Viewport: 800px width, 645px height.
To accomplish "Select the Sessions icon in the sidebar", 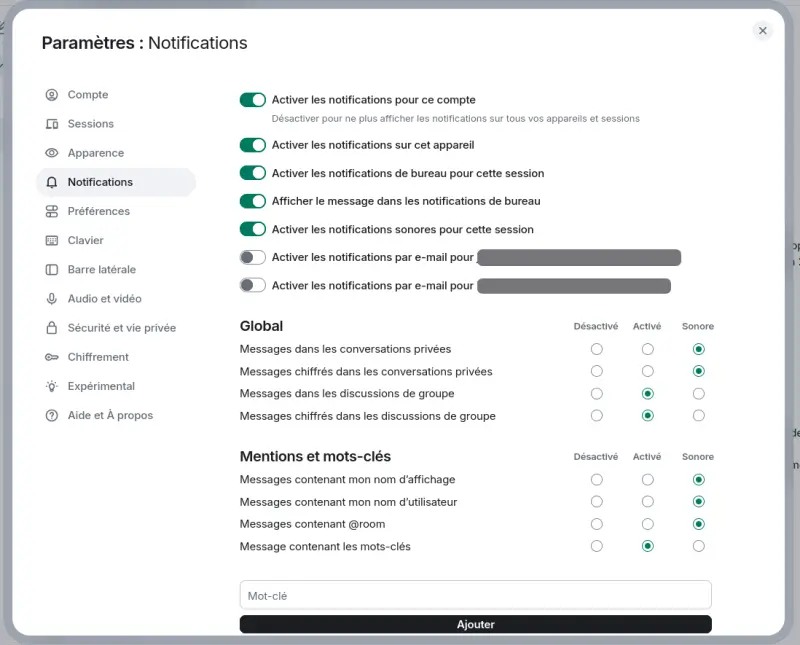I will (51, 124).
